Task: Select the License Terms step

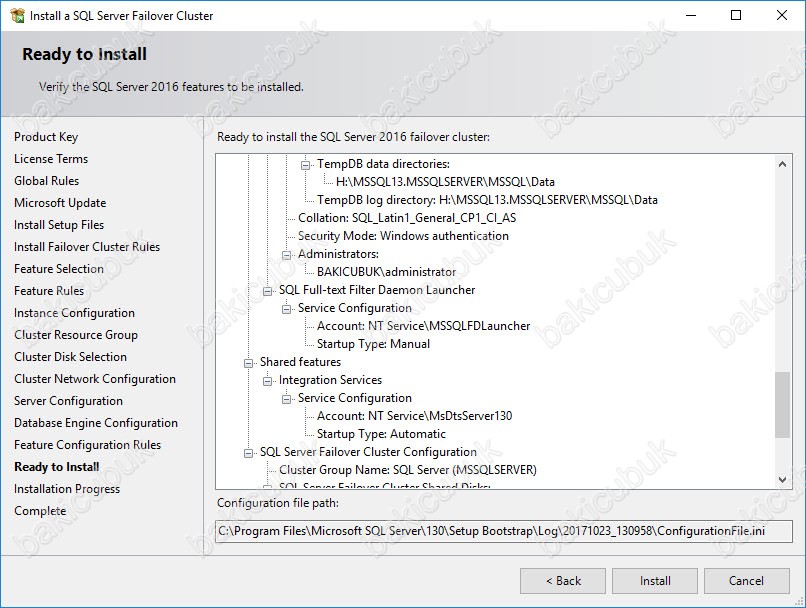Action: [x=51, y=159]
